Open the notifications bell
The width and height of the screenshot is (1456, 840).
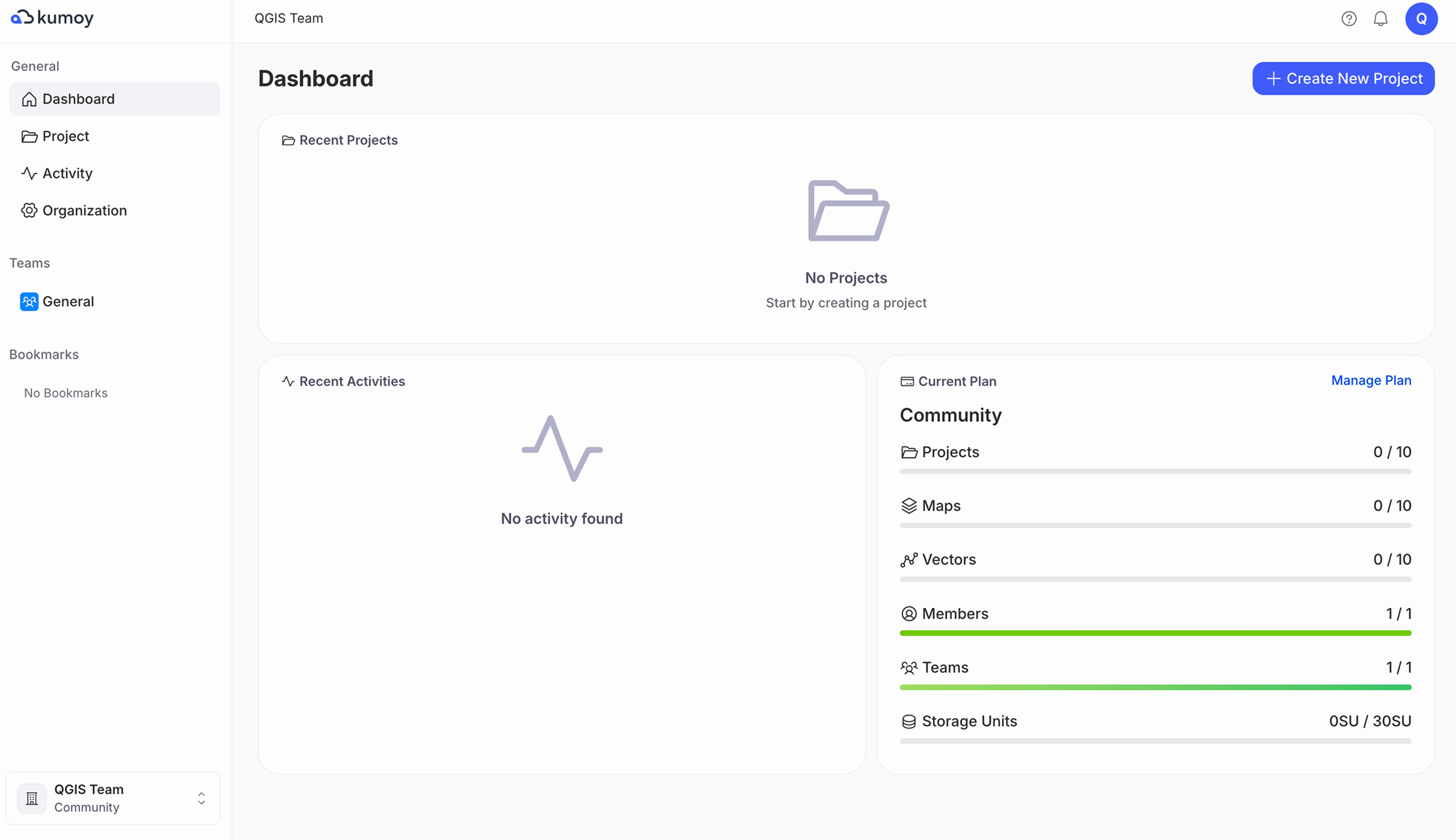point(1380,18)
